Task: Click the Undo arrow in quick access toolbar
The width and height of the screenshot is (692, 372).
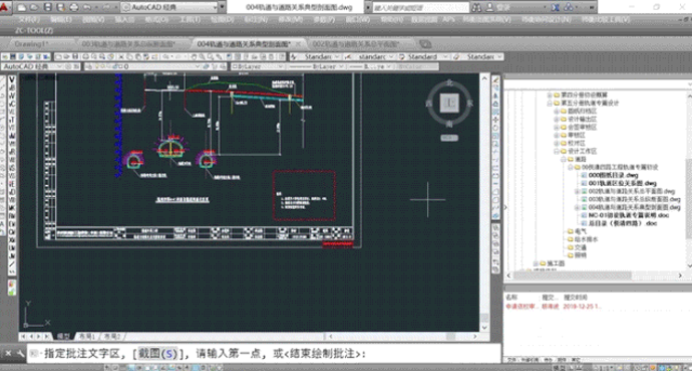Action: tap(87, 8)
